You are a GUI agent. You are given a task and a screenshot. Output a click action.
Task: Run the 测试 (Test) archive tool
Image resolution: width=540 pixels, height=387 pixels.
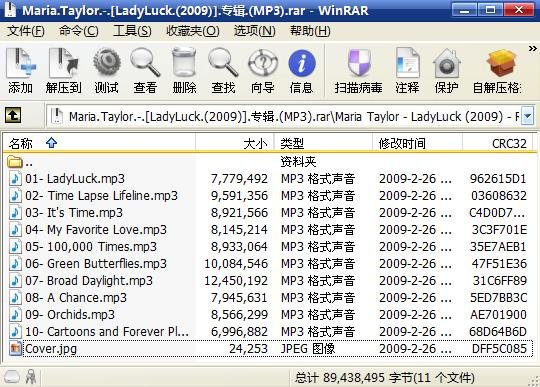(x=107, y=71)
